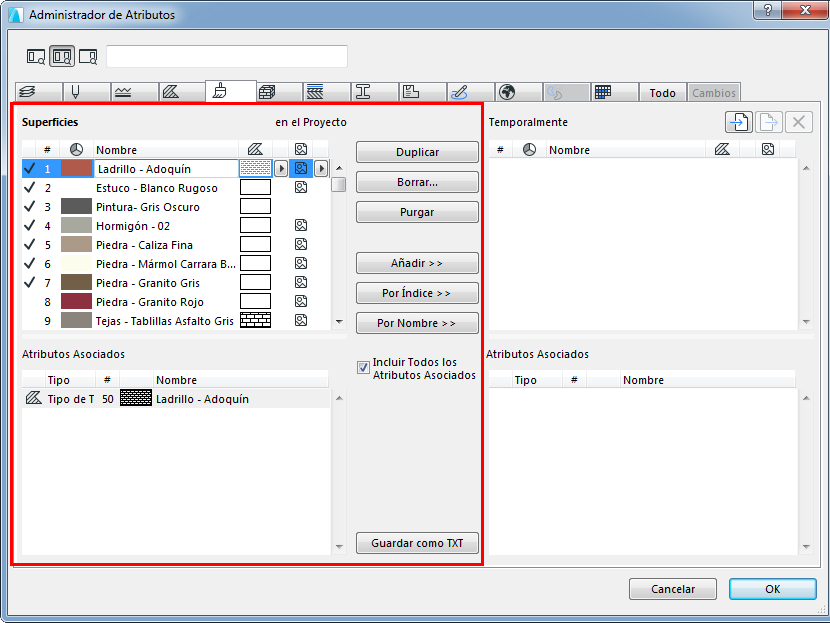The image size is (830, 623).
Task: Click texture icon in Piedra - Granito Rojo row
Action: click(x=301, y=302)
